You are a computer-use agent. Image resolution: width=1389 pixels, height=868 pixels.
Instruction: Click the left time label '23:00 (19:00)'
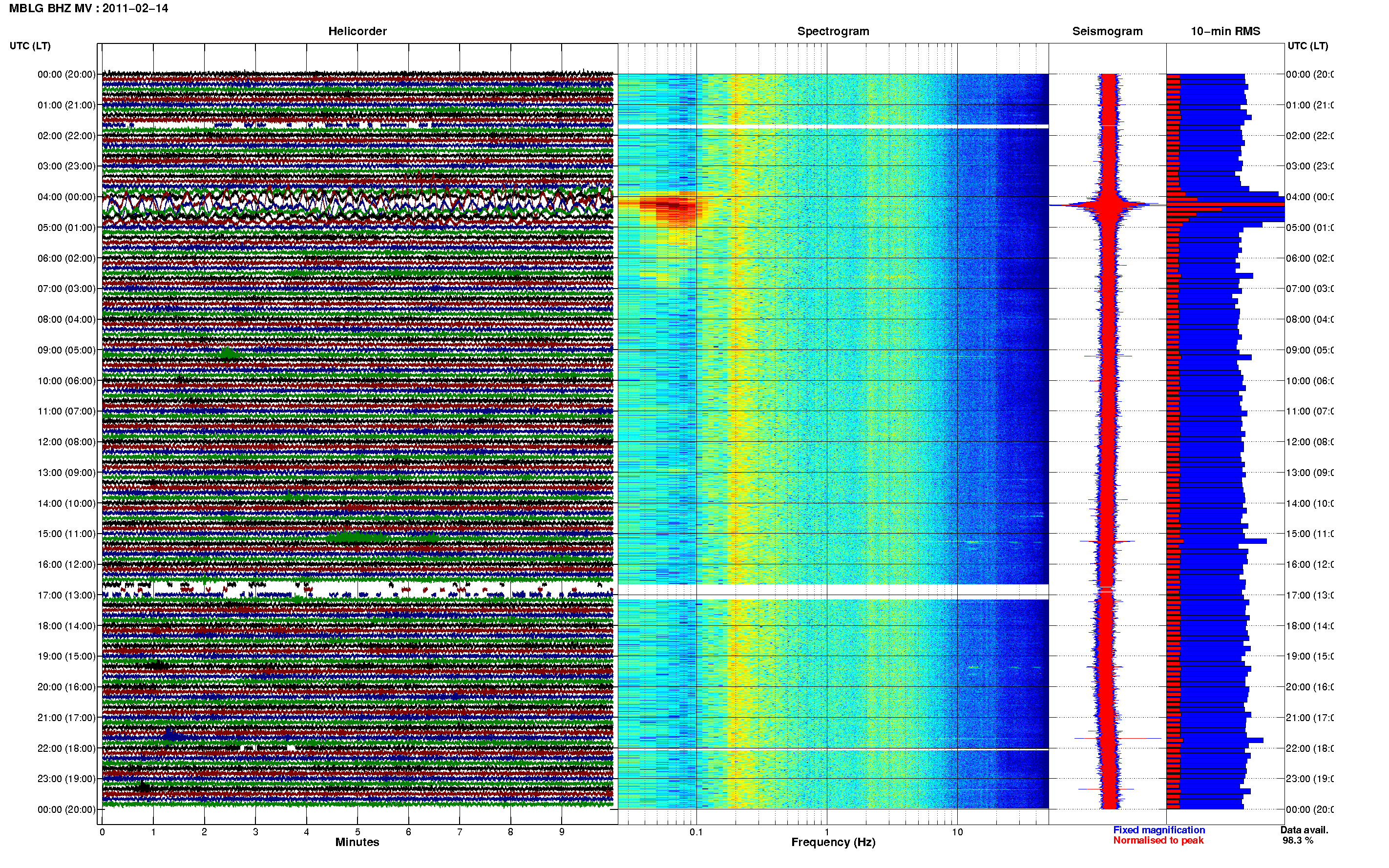(66, 779)
